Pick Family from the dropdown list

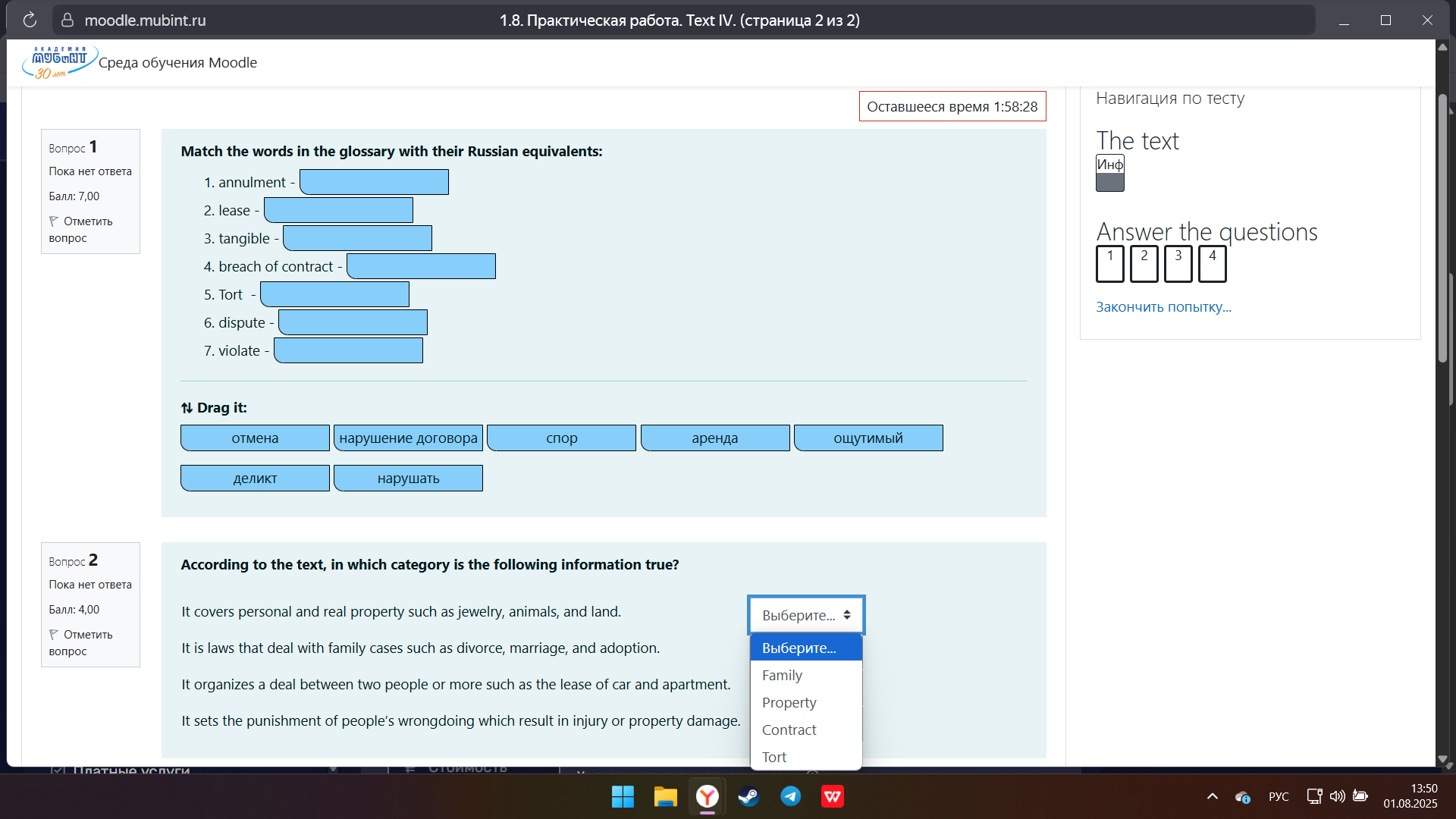(782, 675)
